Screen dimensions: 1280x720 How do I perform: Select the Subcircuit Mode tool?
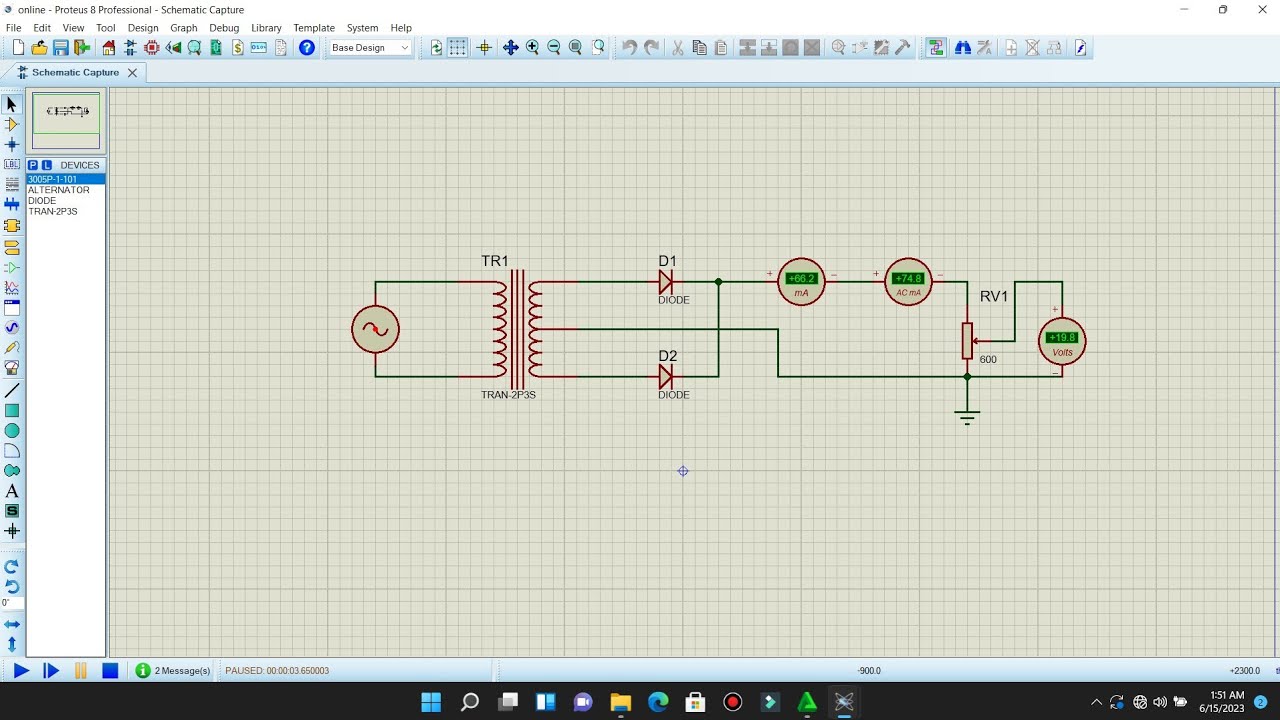tap(12, 225)
